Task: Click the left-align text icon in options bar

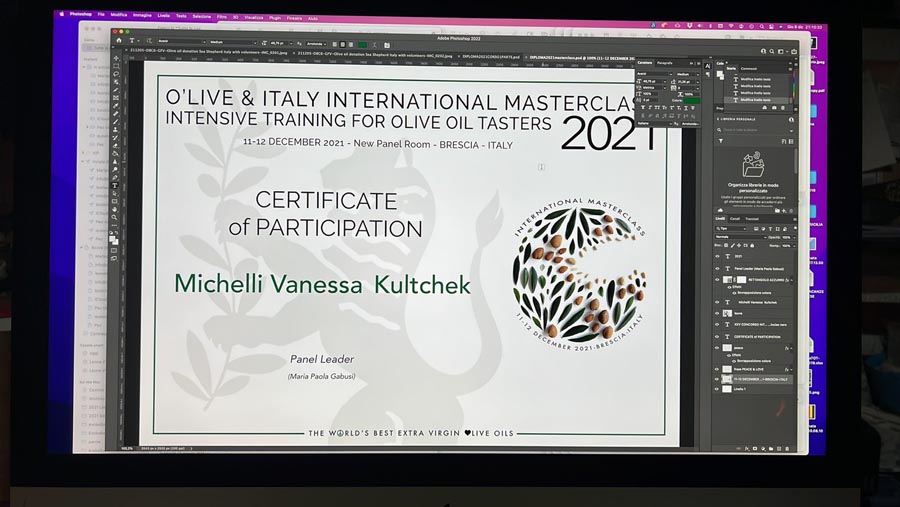Action: click(x=335, y=44)
